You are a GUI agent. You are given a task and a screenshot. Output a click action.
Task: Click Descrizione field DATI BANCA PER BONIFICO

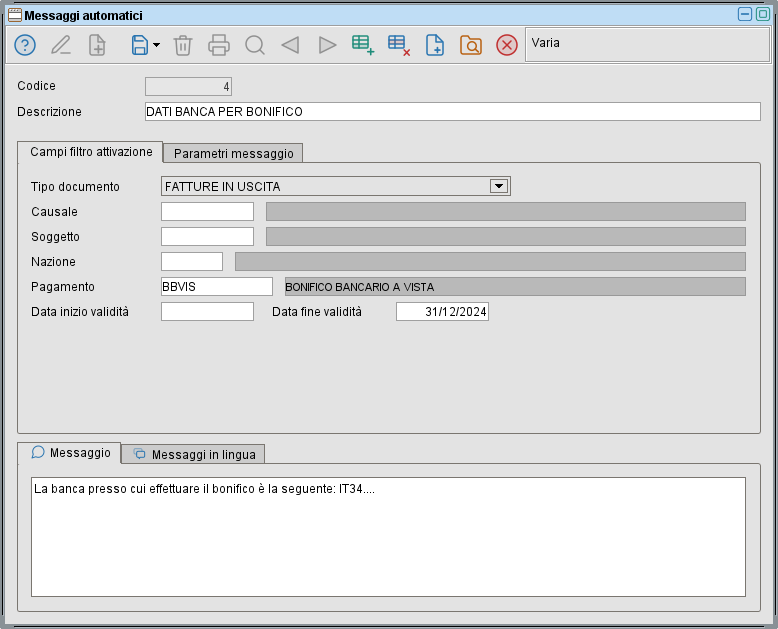pyautogui.click(x=453, y=112)
